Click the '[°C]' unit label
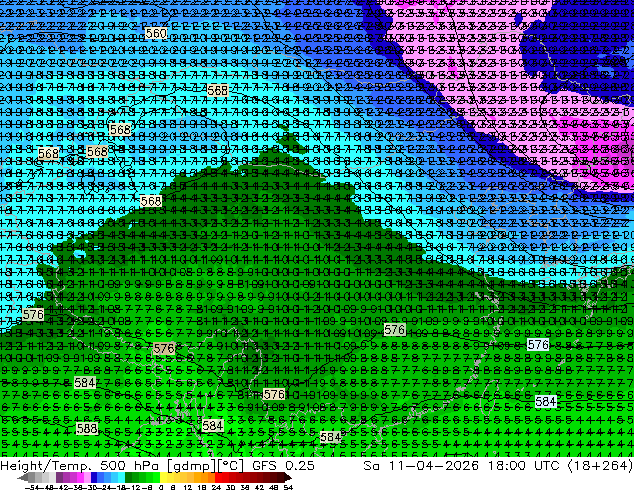 click(x=230, y=466)
